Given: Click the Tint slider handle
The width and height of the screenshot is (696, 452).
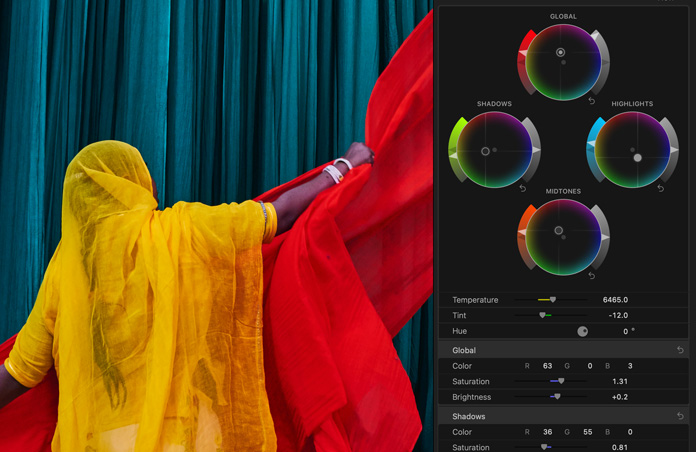Looking at the screenshot, I should pos(543,315).
